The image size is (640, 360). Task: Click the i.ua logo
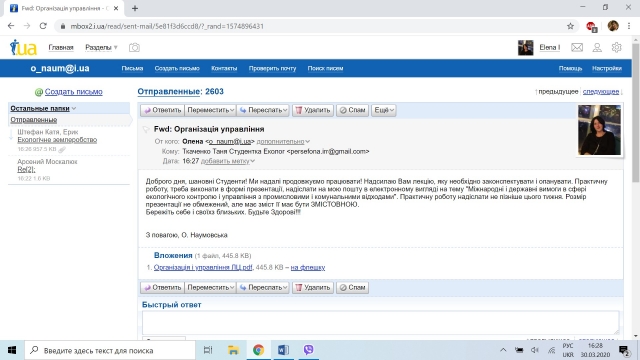tap(23, 47)
